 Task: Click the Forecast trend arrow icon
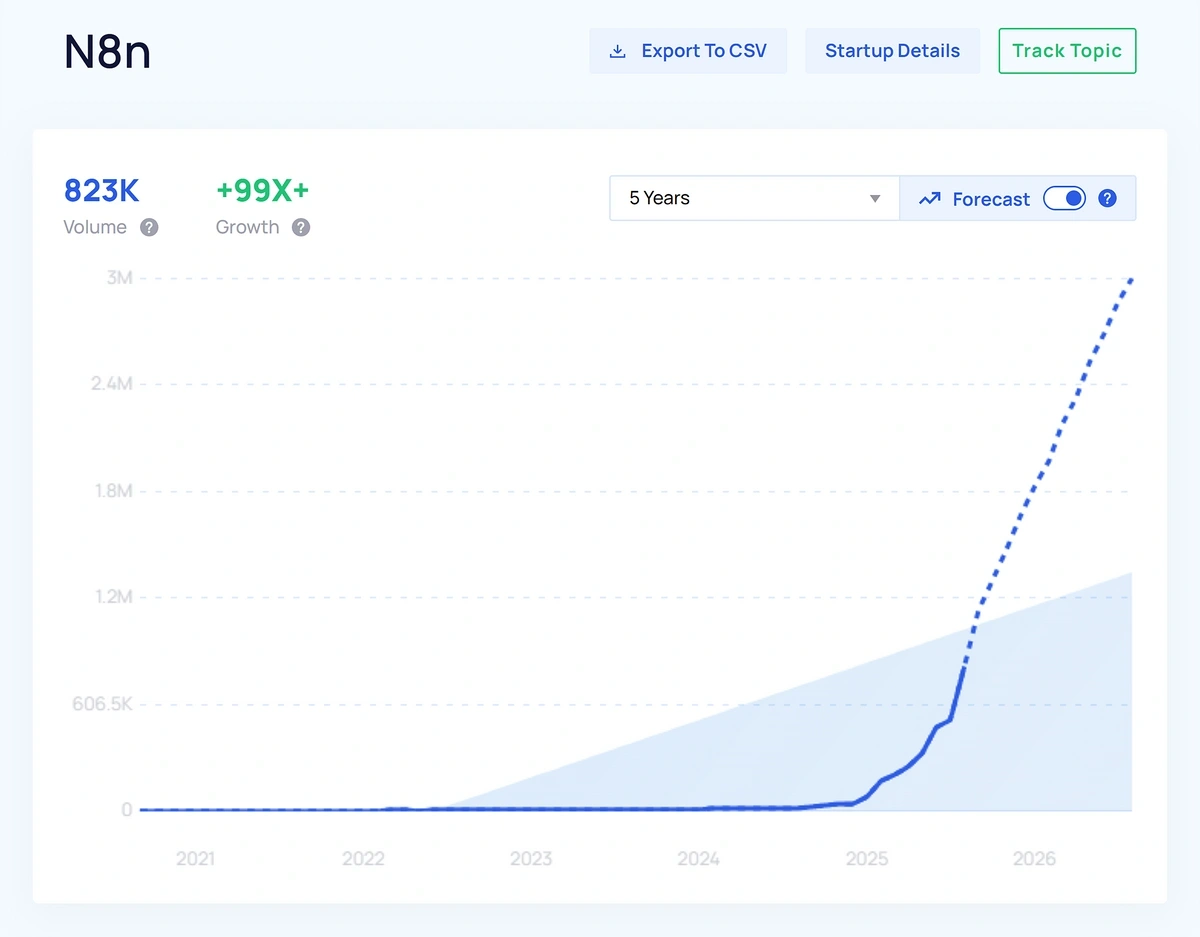click(x=930, y=199)
